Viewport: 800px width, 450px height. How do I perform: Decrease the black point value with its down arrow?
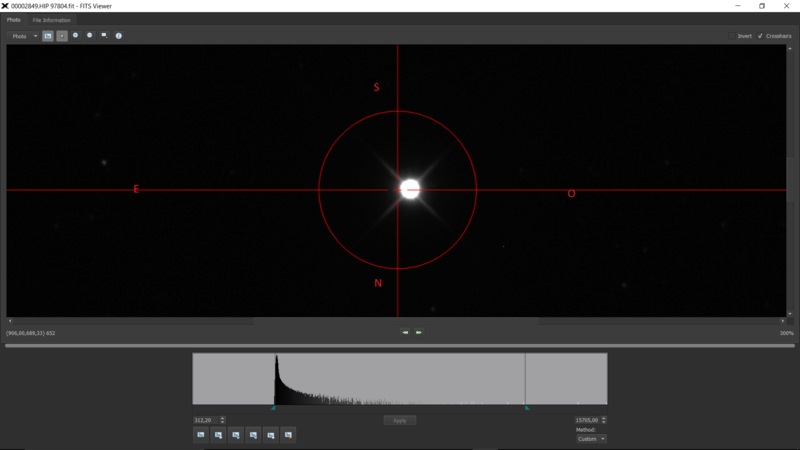(222, 422)
